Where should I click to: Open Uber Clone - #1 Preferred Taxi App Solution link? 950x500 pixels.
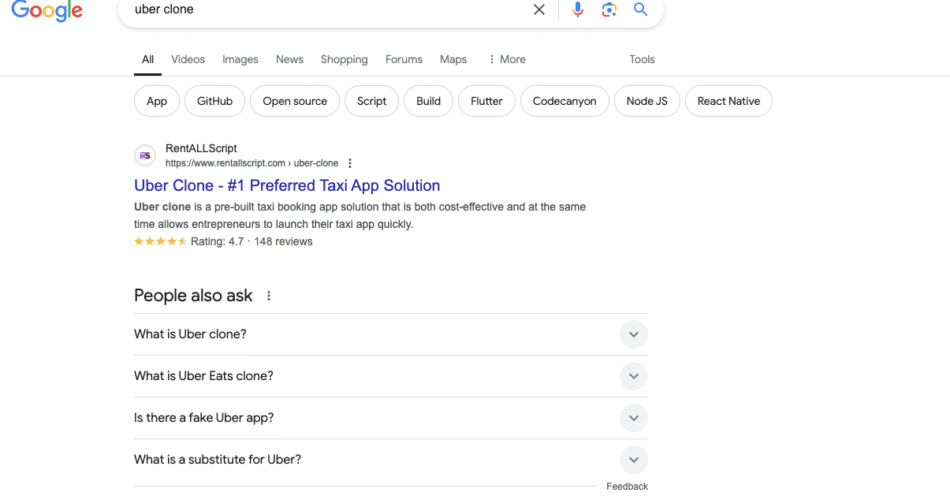(287, 185)
